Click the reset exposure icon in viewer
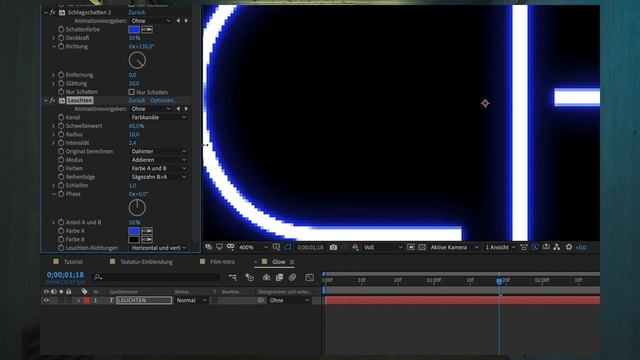 (569, 247)
